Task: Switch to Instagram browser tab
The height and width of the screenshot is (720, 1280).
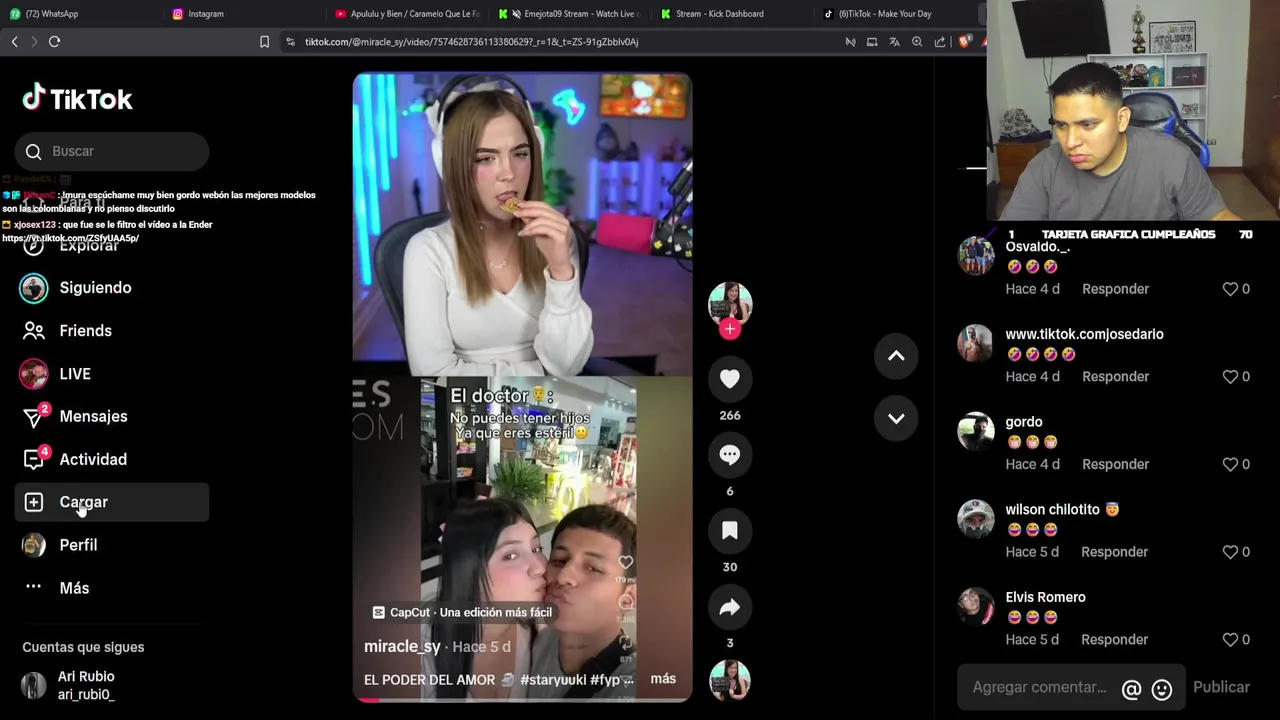Action: tap(245, 14)
